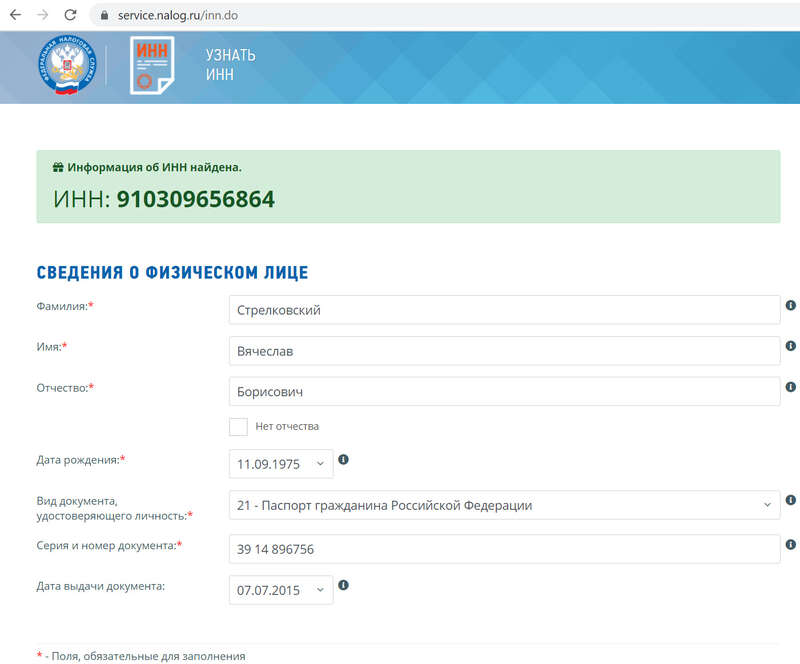Viewport: 800px width, 664px height.
Task: Click info icon beside Дата рождения
Action: pos(343,460)
